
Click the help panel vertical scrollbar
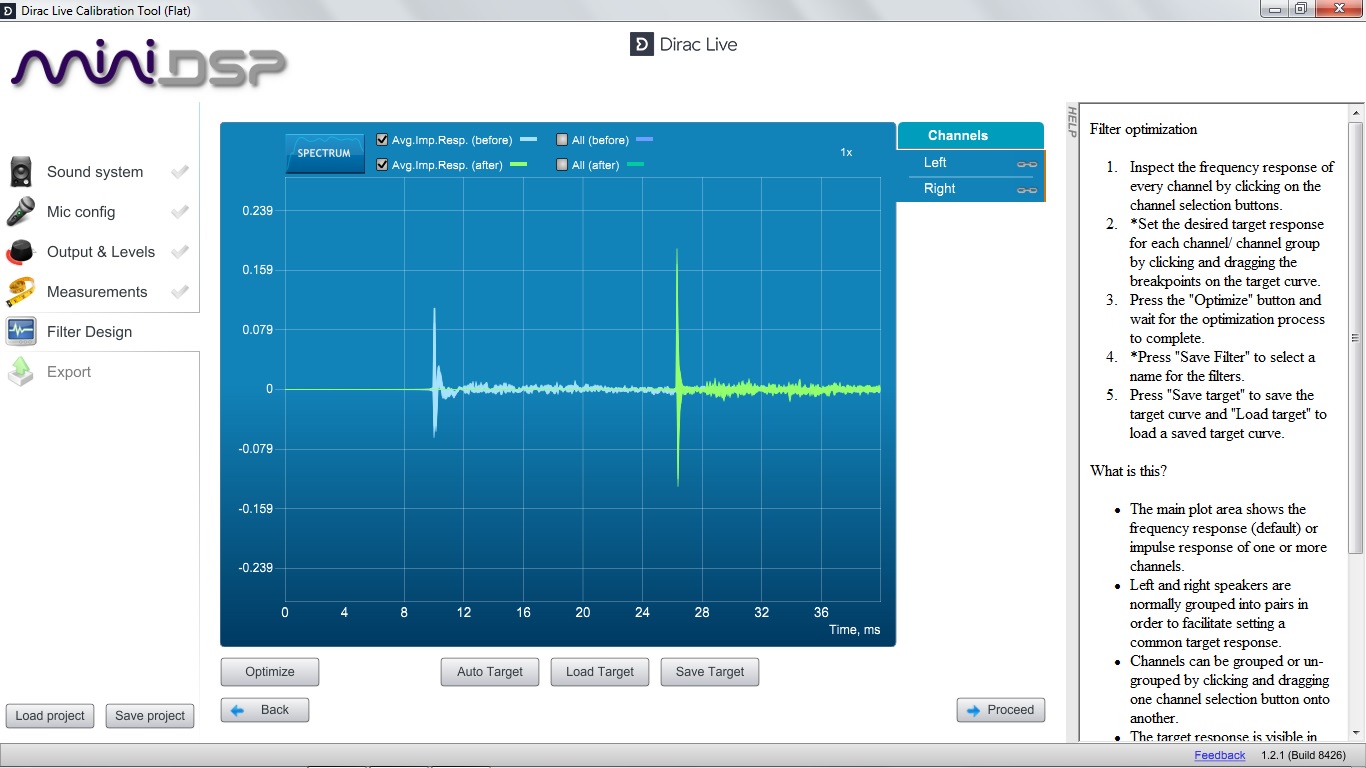tap(1355, 338)
